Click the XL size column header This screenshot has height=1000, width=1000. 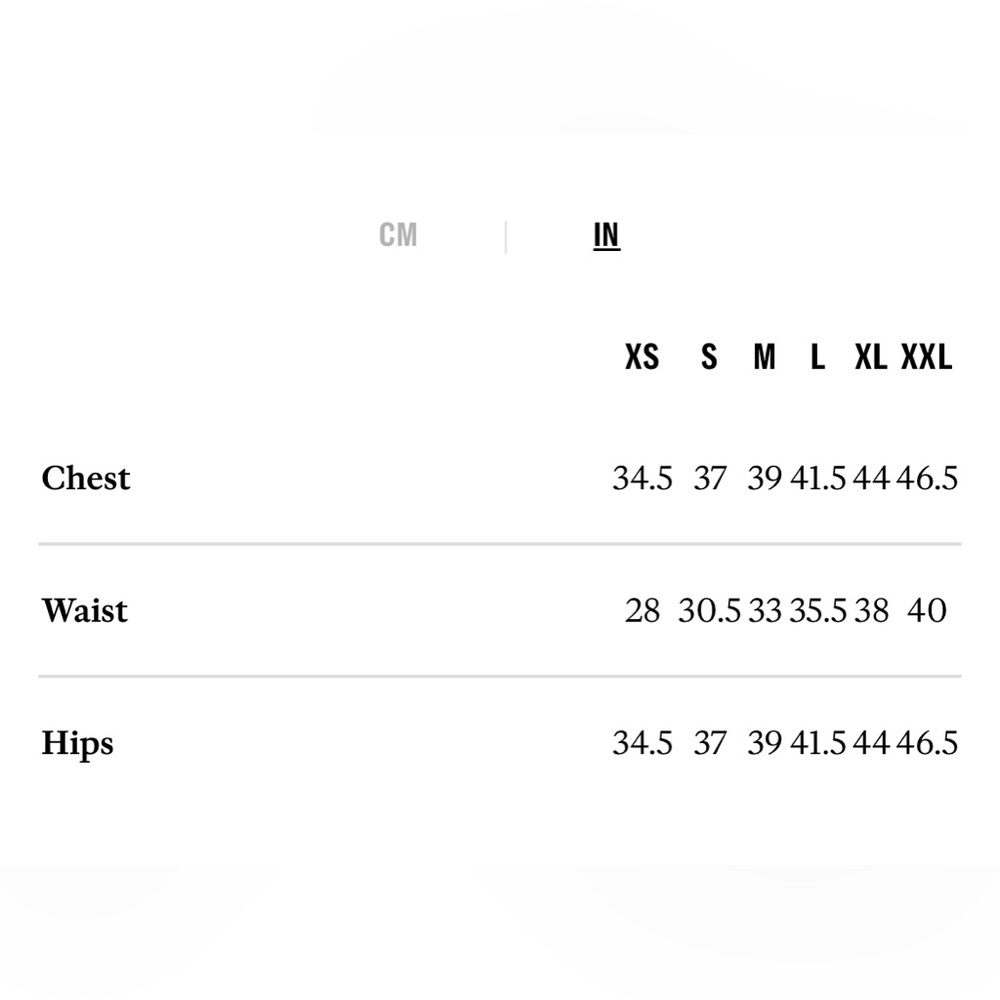(x=870, y=357)
